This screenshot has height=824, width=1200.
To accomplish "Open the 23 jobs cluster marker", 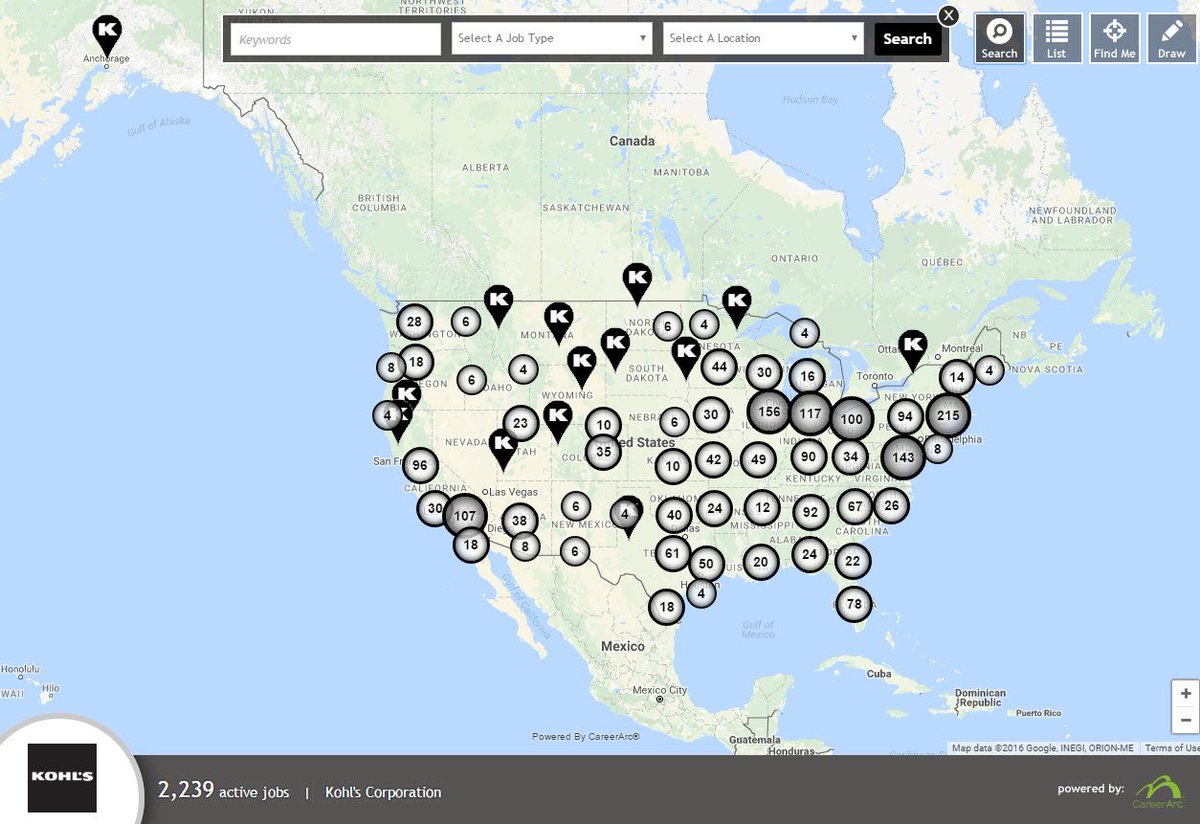I will point(521,423).
